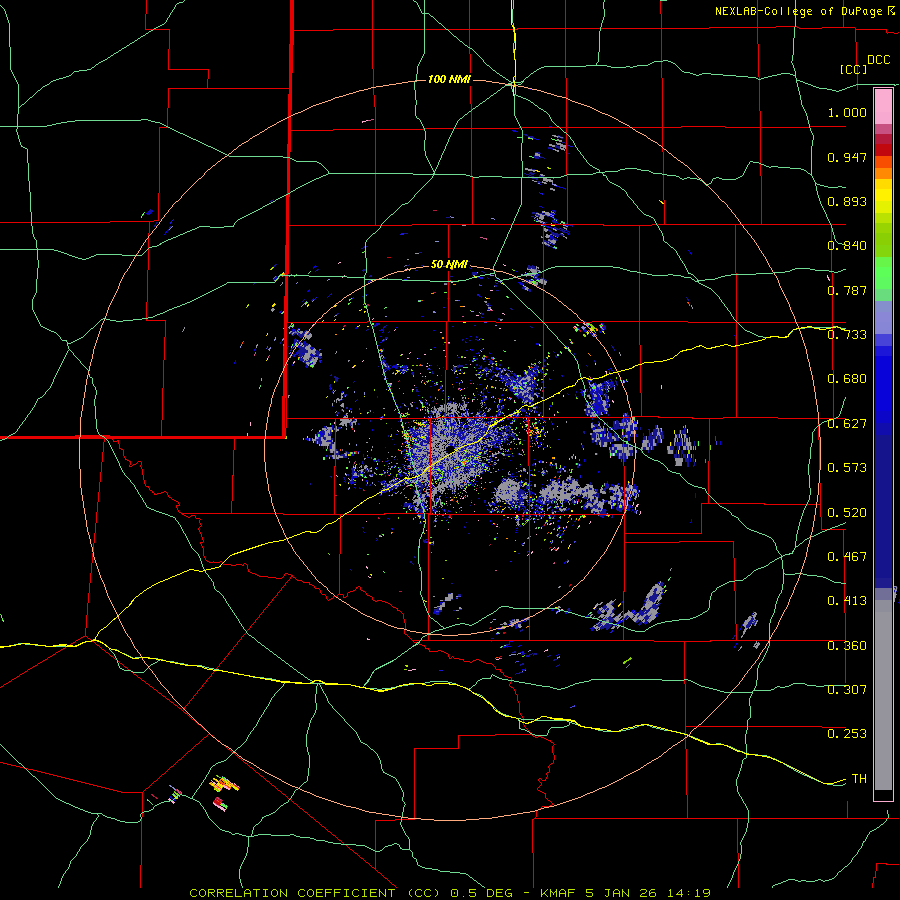This screenshot has height=900, width=900.
Task: Select the 0.787 scale value
Action: pos(847,290)
